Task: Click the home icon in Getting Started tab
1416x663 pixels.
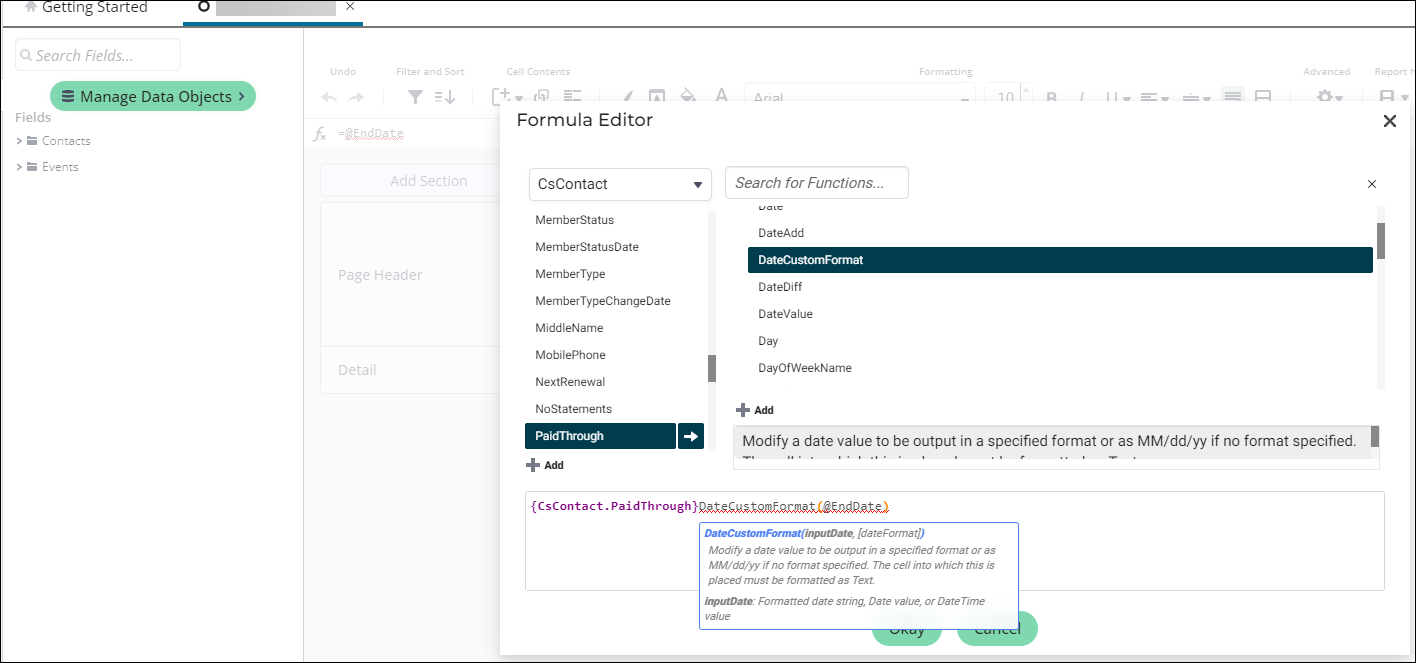Action: pyautogui.click(x=31, y=8)
